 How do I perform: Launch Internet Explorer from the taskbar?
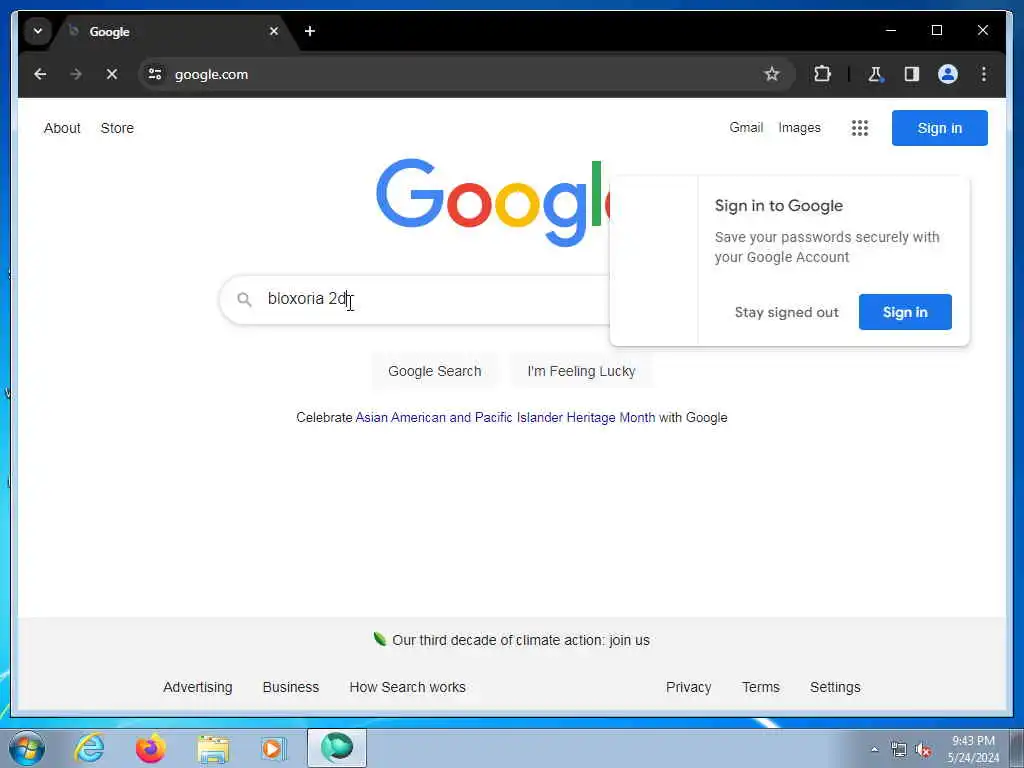point(89,748)
